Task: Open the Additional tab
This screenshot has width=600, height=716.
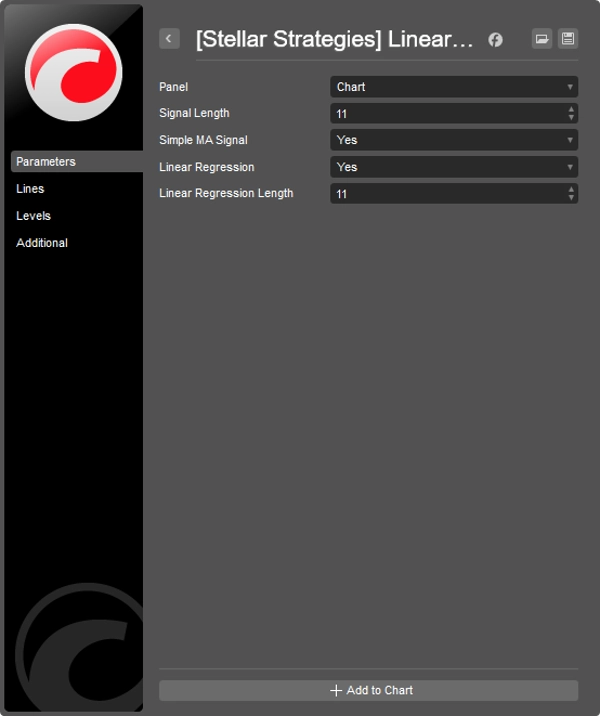Action: (x=42, y=243)
